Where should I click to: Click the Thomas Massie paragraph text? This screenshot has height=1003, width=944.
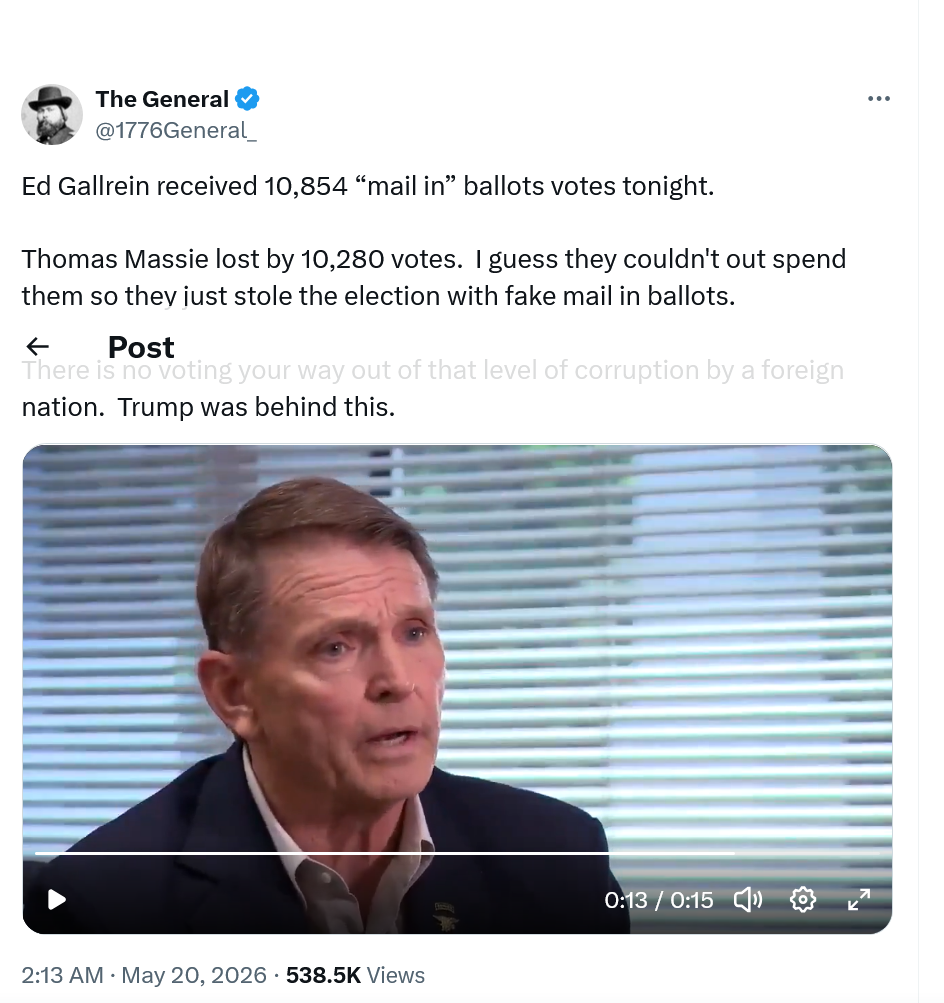coord(434,278)
